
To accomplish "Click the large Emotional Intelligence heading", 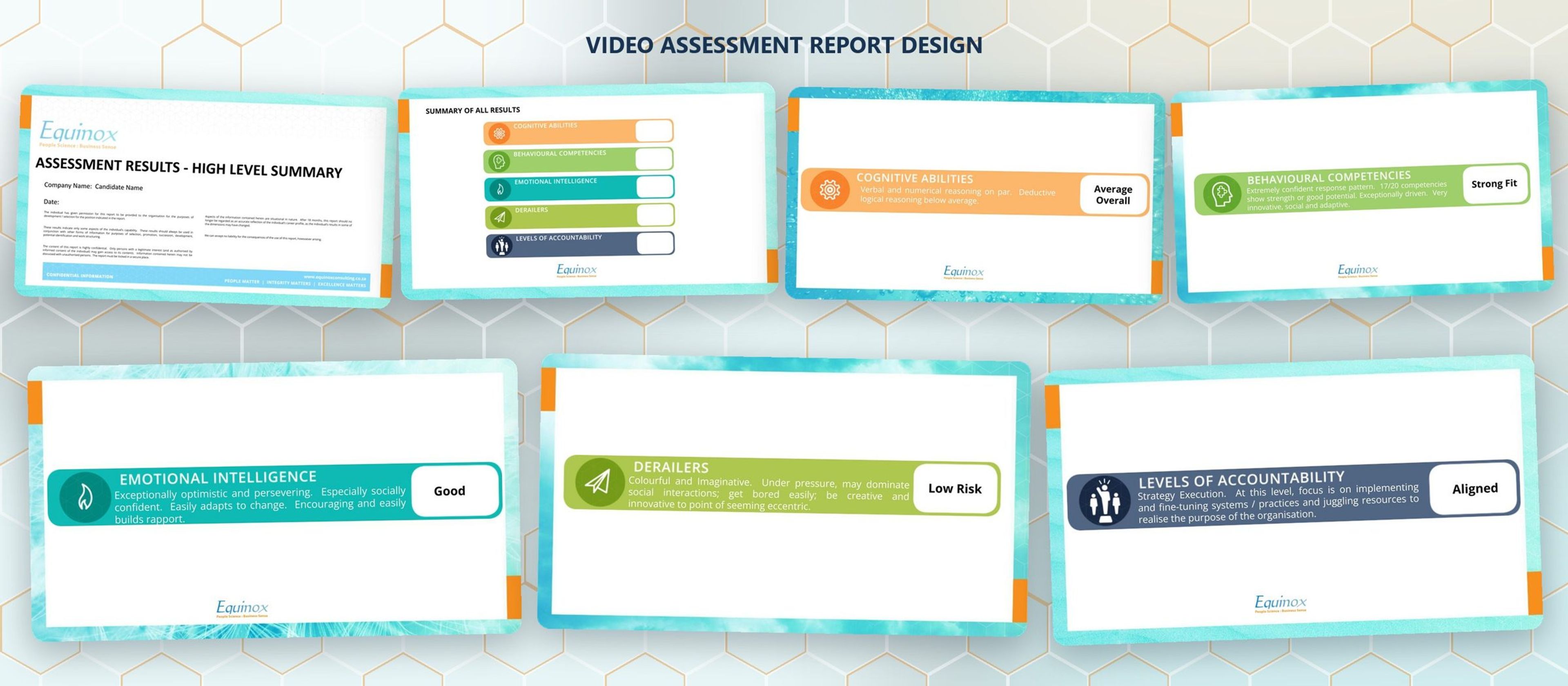I will (218, 478).
